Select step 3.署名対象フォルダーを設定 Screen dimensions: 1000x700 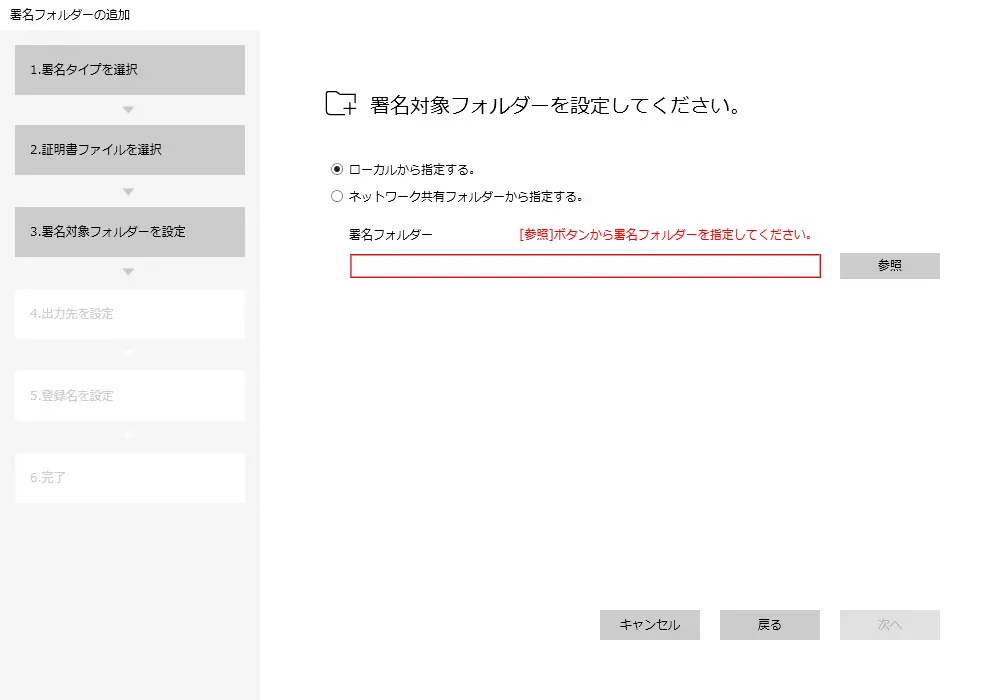130,231
